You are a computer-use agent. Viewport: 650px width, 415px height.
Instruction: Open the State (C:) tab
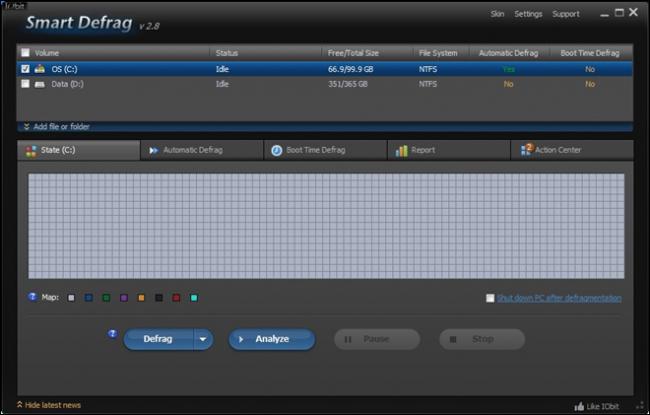point(79,150)
